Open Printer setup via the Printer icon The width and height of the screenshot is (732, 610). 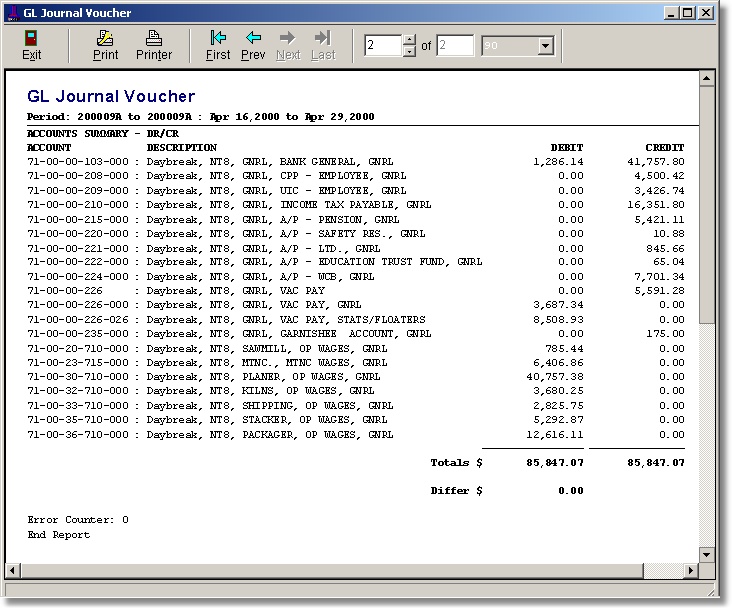(x=154, y=38)
